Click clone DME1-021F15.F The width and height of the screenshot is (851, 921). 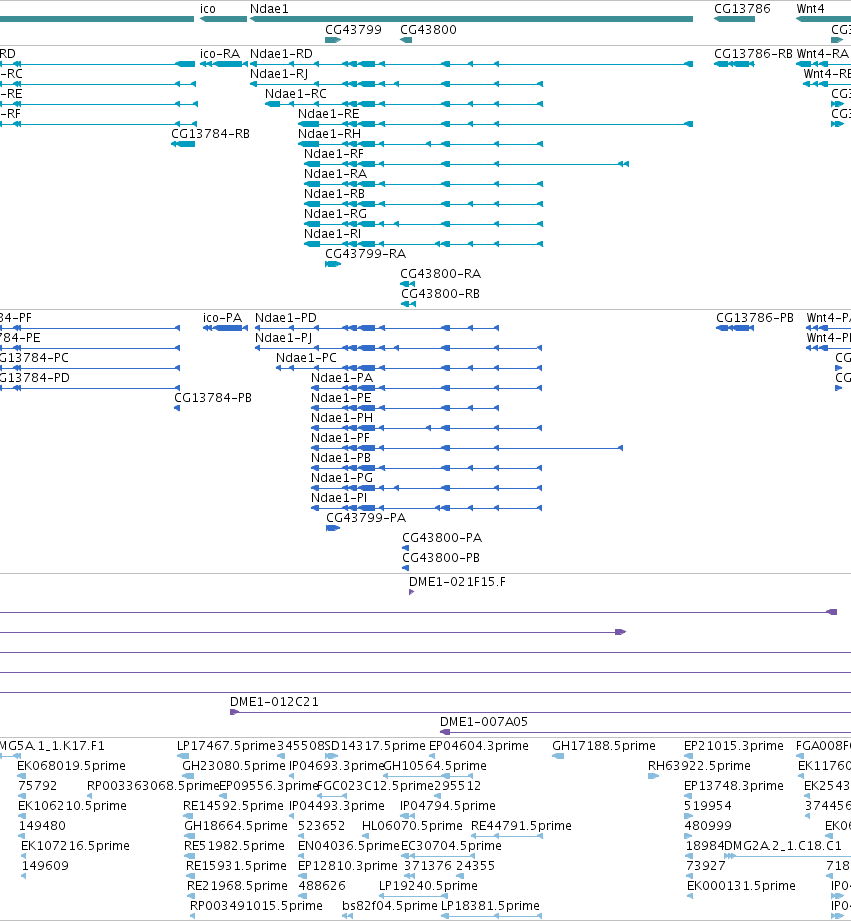coord(457,582)
